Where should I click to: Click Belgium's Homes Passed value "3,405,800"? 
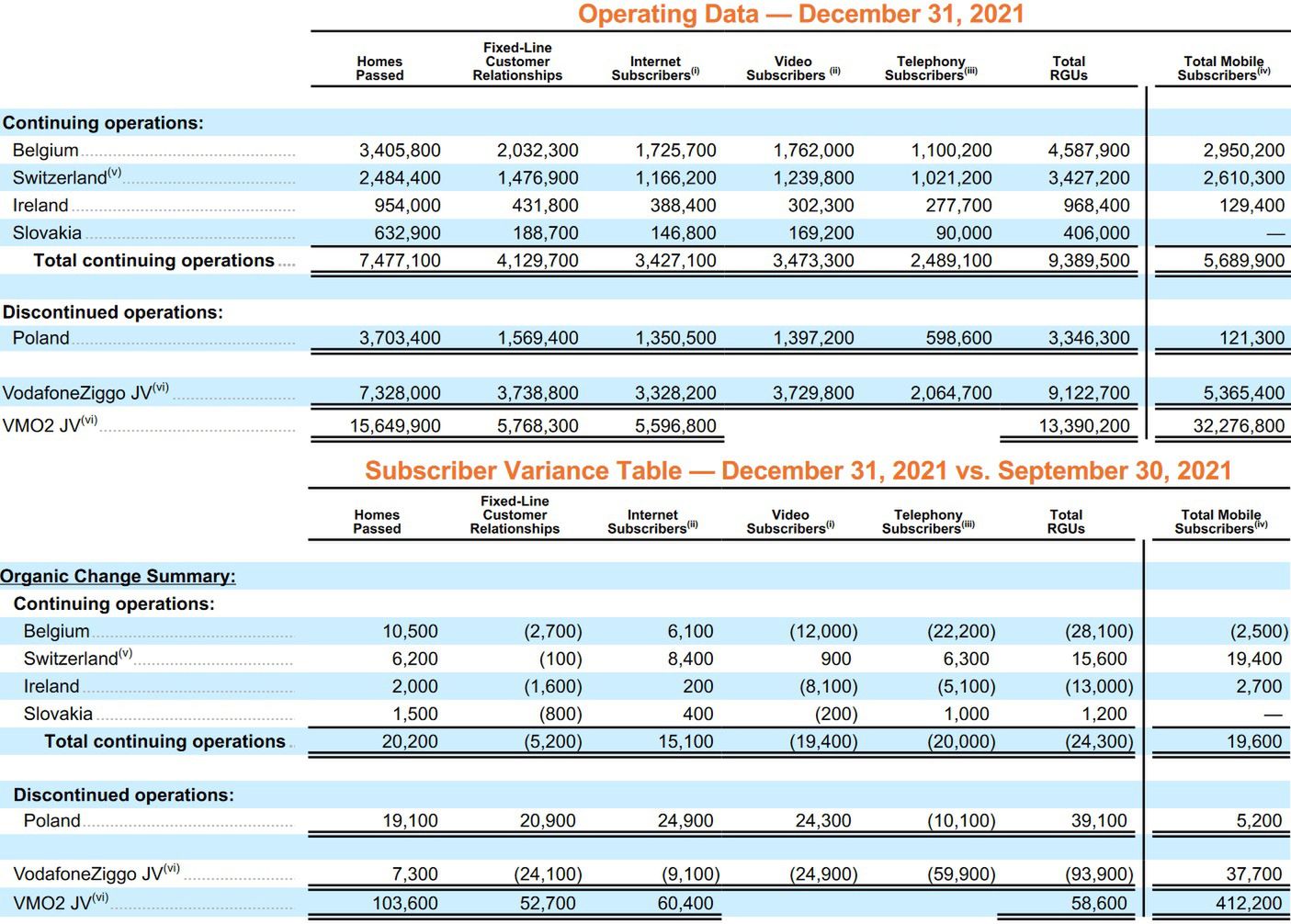point(400,150)
